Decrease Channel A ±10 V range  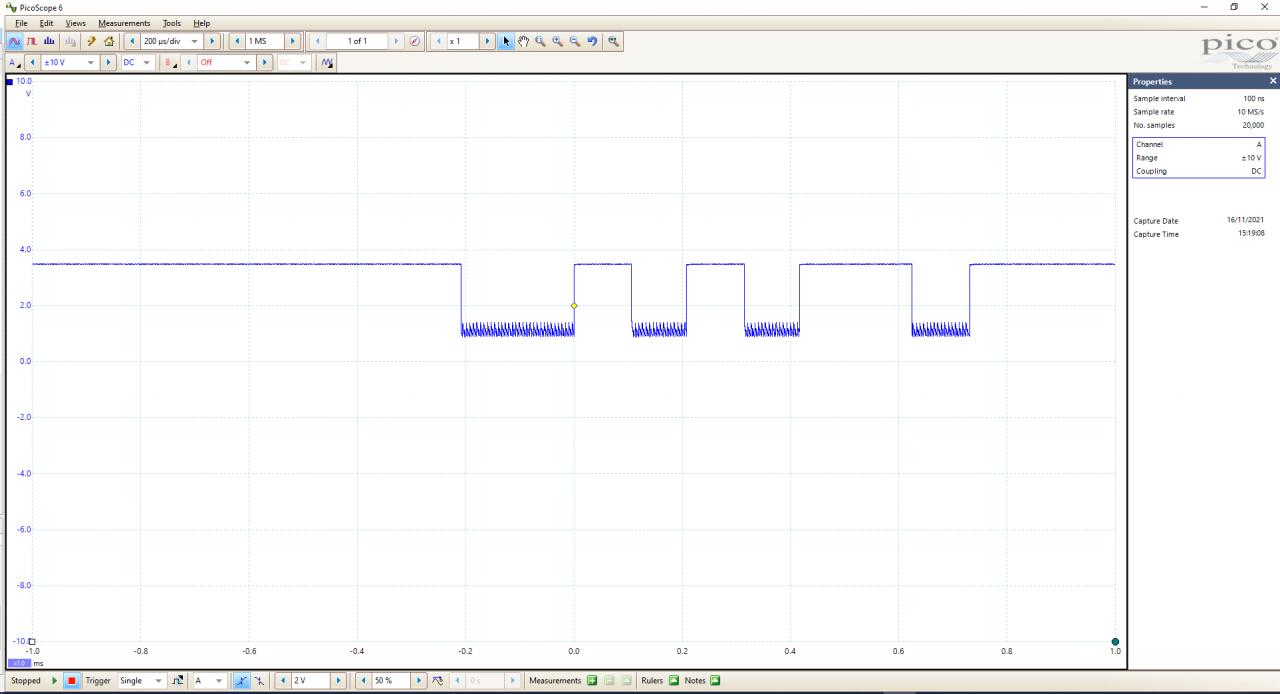pos(31,62)
